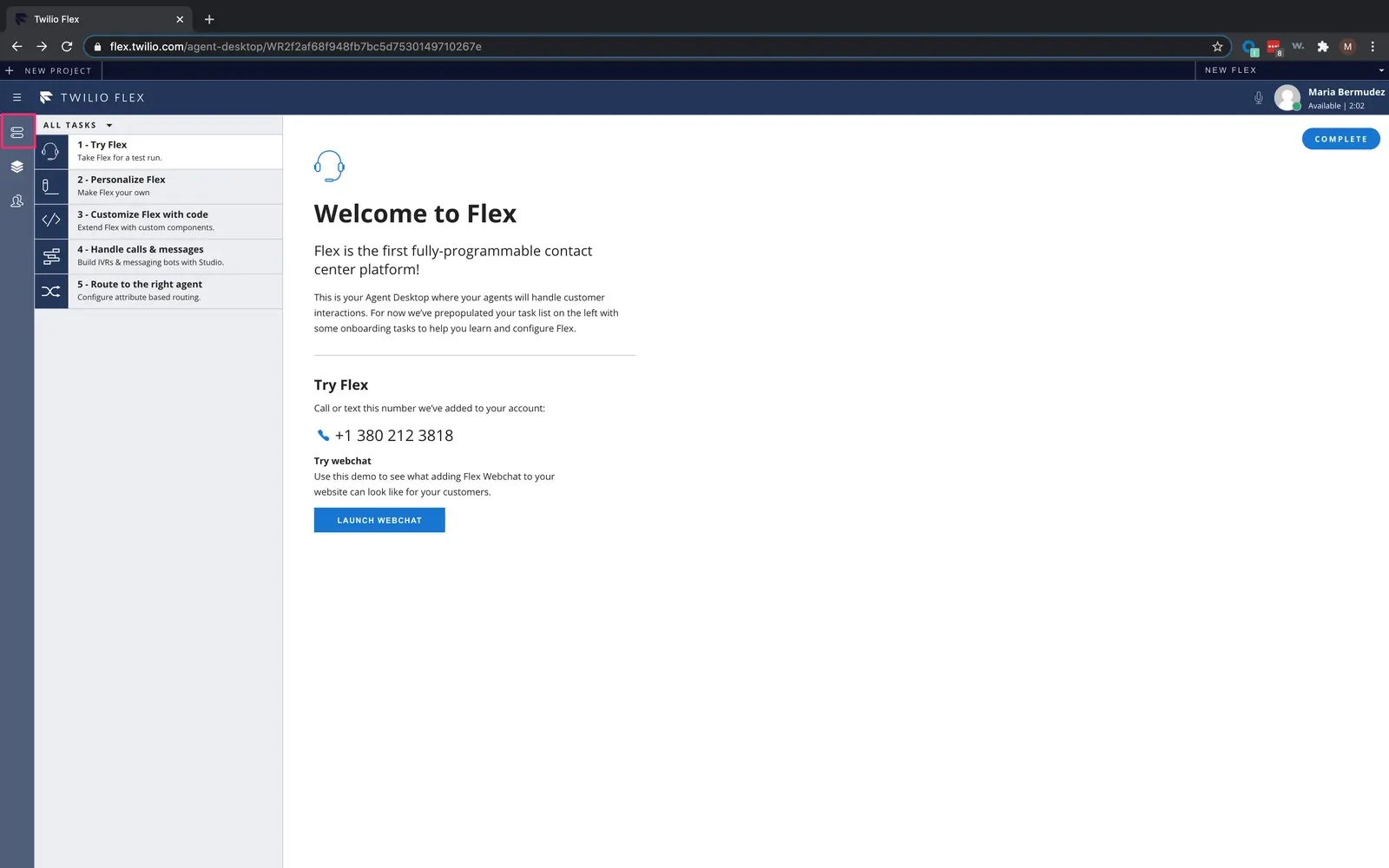Click the Complete button
This screenshot has height=868, width=1389.
pos(1340,139)
